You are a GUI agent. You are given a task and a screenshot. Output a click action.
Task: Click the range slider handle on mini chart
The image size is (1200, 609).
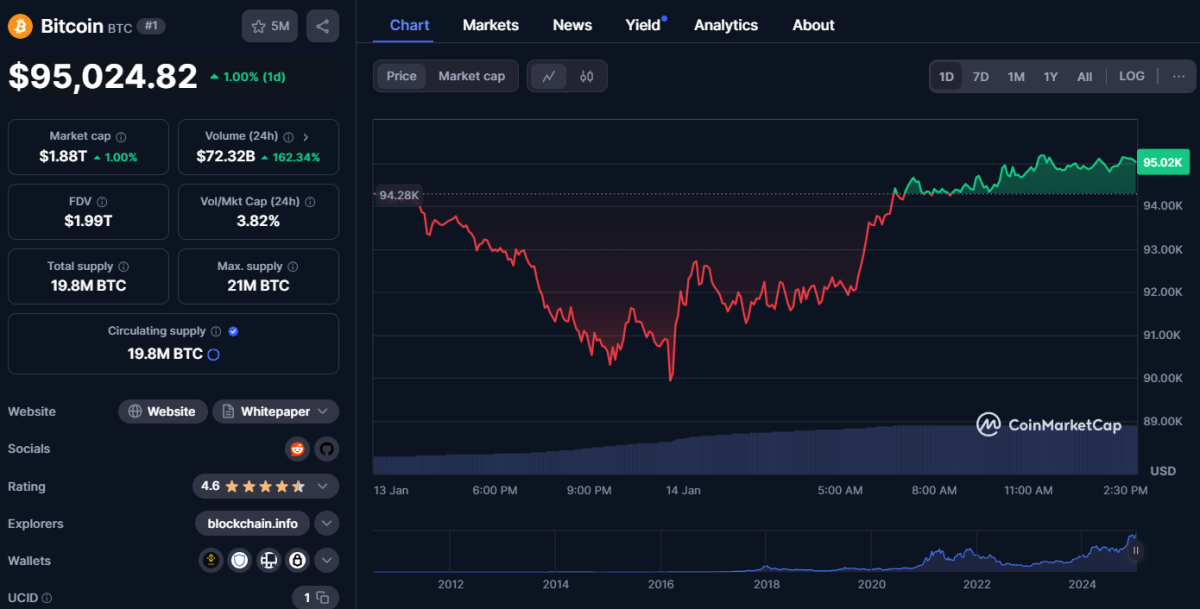coord(1135,550)
